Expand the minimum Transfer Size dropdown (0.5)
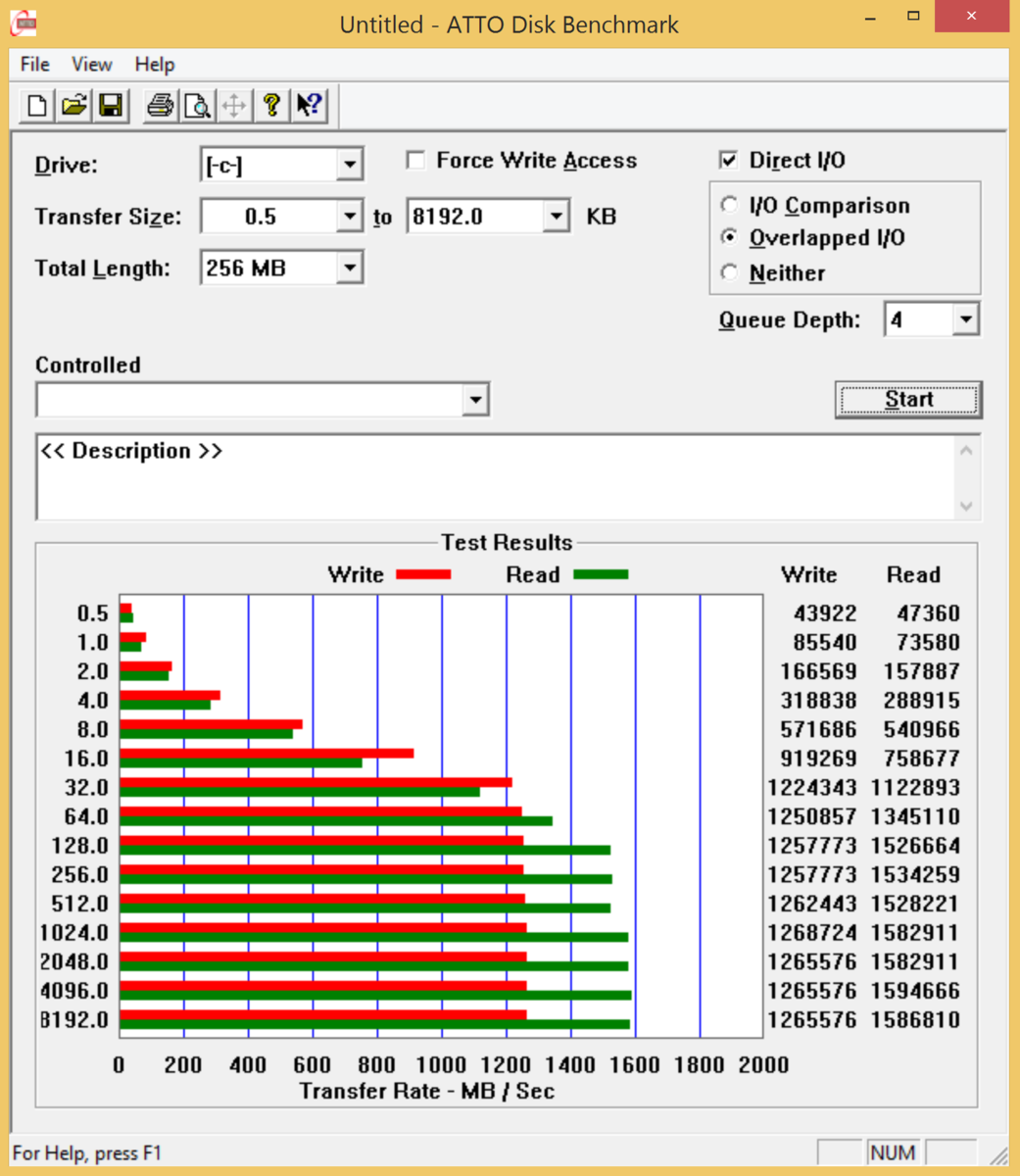 pyautogui.click(x=350, y=217)
